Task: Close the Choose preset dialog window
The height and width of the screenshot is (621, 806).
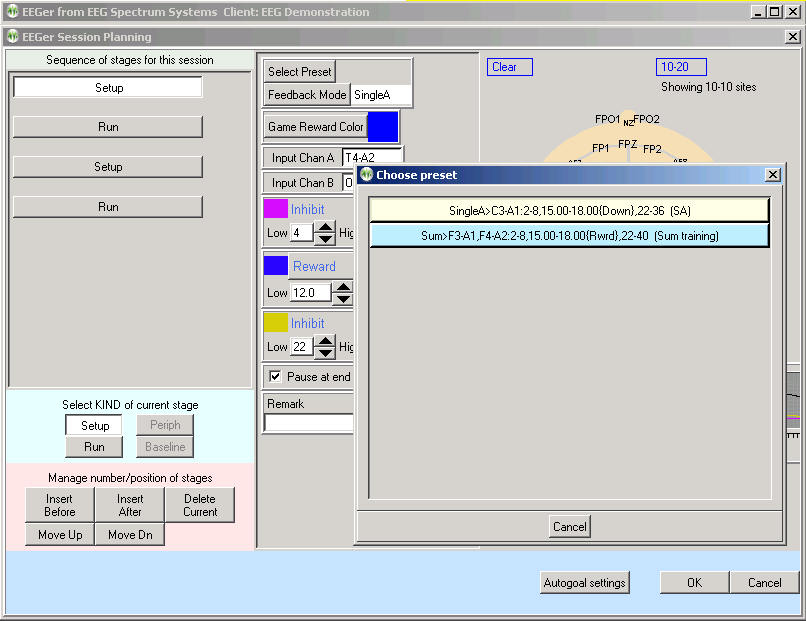Action: tap(772, 175)
